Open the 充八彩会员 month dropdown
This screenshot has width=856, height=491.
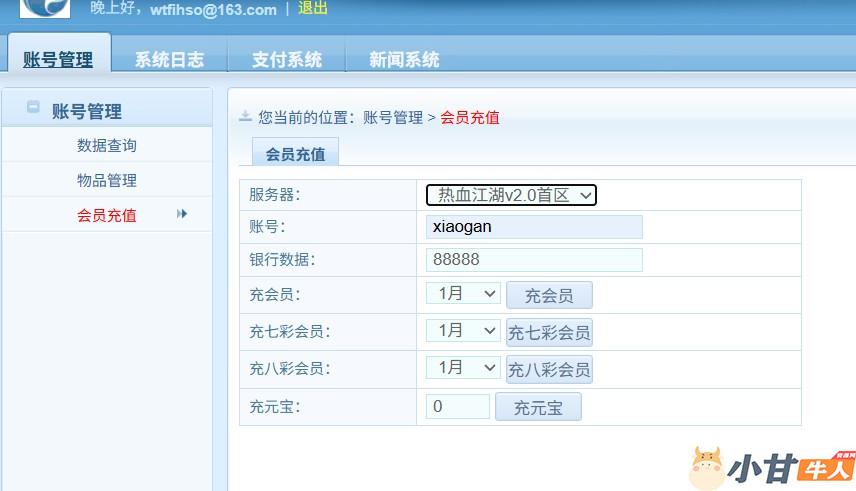[x=463, y=368]
